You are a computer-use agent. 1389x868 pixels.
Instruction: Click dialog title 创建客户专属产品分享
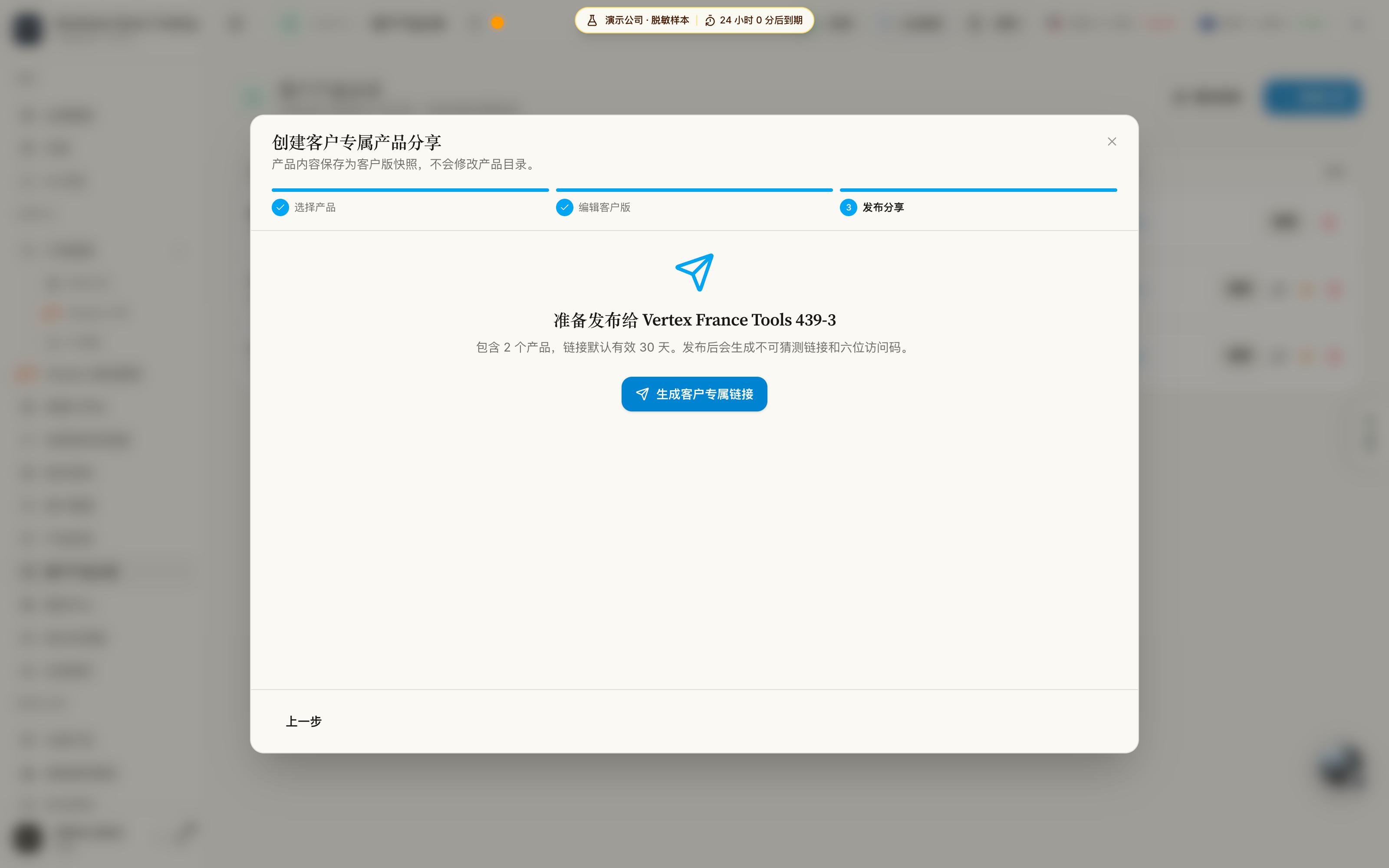(x=356, y=142)
